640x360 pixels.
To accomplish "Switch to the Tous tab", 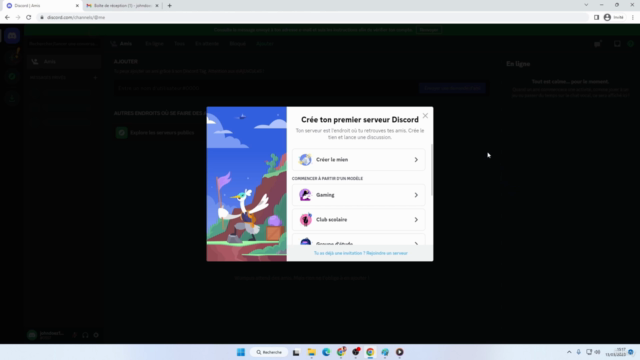I will pyautogui.click(x=179, y=44).
